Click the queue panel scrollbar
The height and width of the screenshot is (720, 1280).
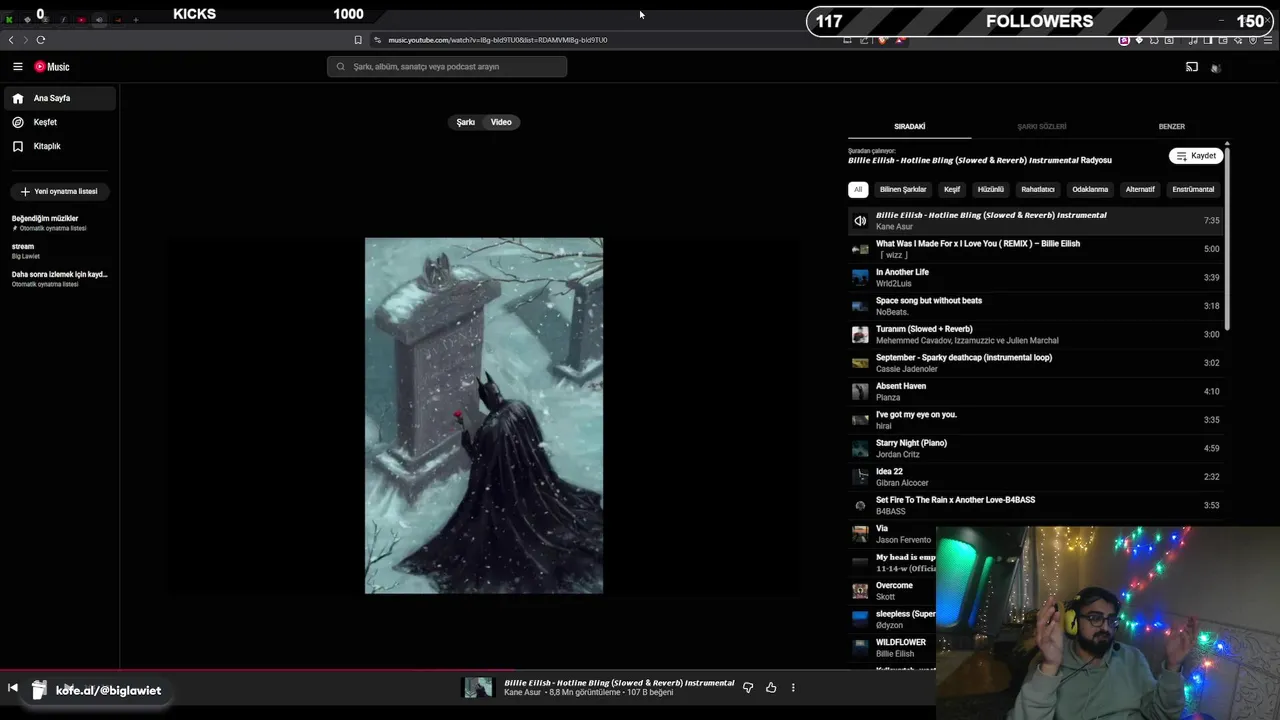[x=1227, y=238]
